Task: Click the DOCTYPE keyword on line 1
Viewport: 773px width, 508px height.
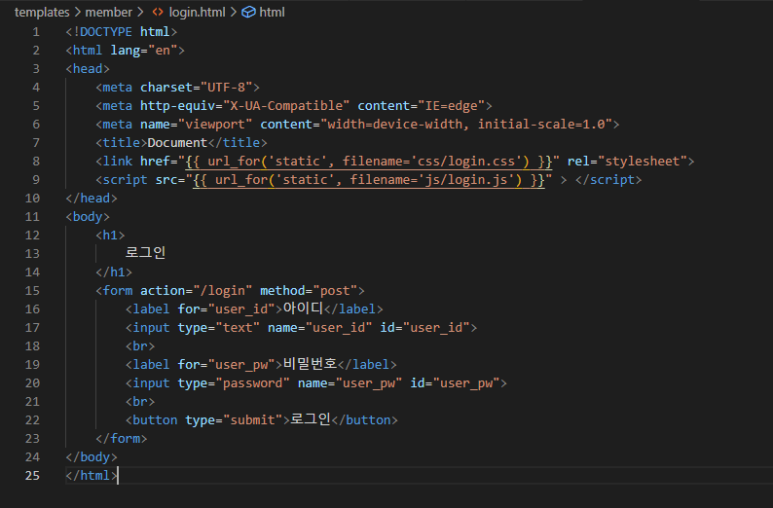Action: pos(105,32)
